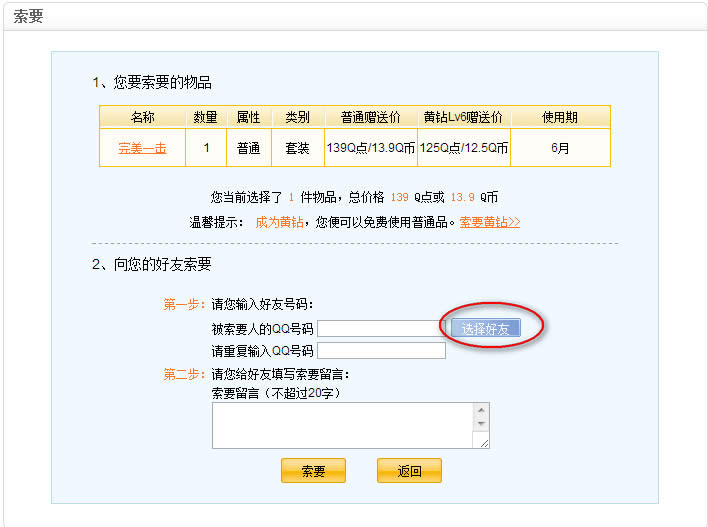Click the message box scroll up arrow
Screen dimensions: 708x527
point(482,410)
